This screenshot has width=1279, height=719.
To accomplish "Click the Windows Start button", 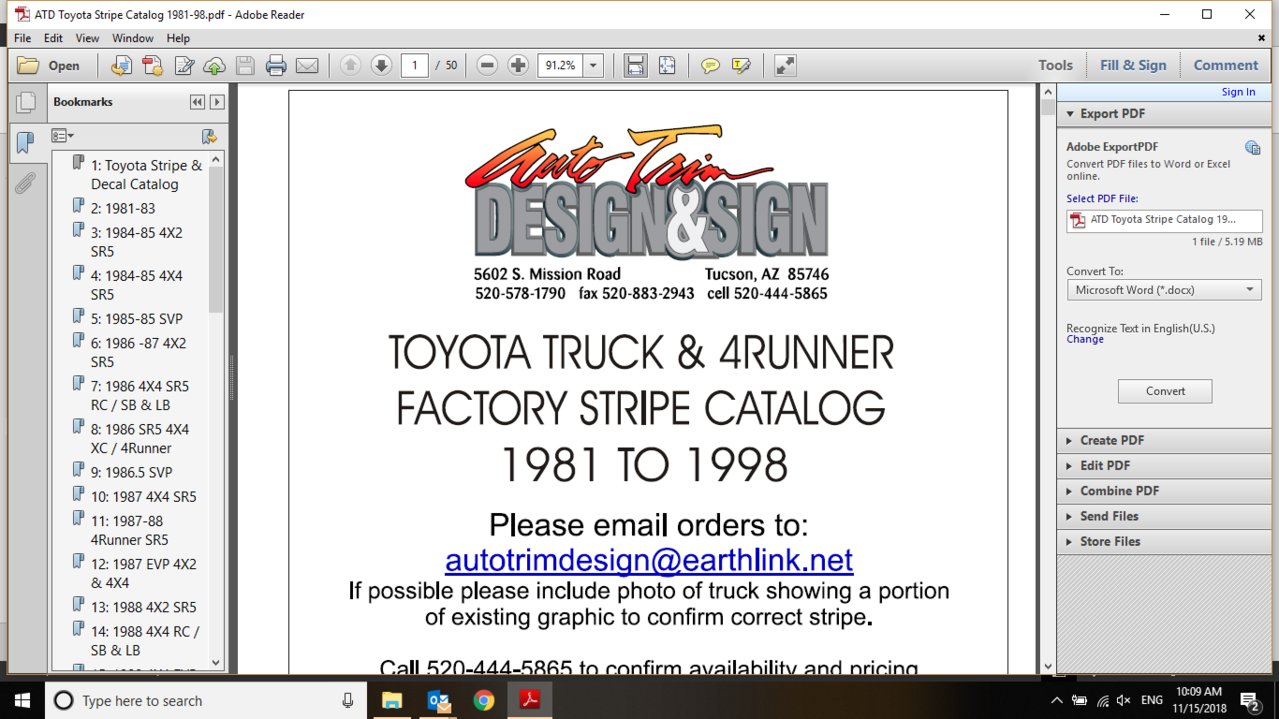I will coord(22,700).
